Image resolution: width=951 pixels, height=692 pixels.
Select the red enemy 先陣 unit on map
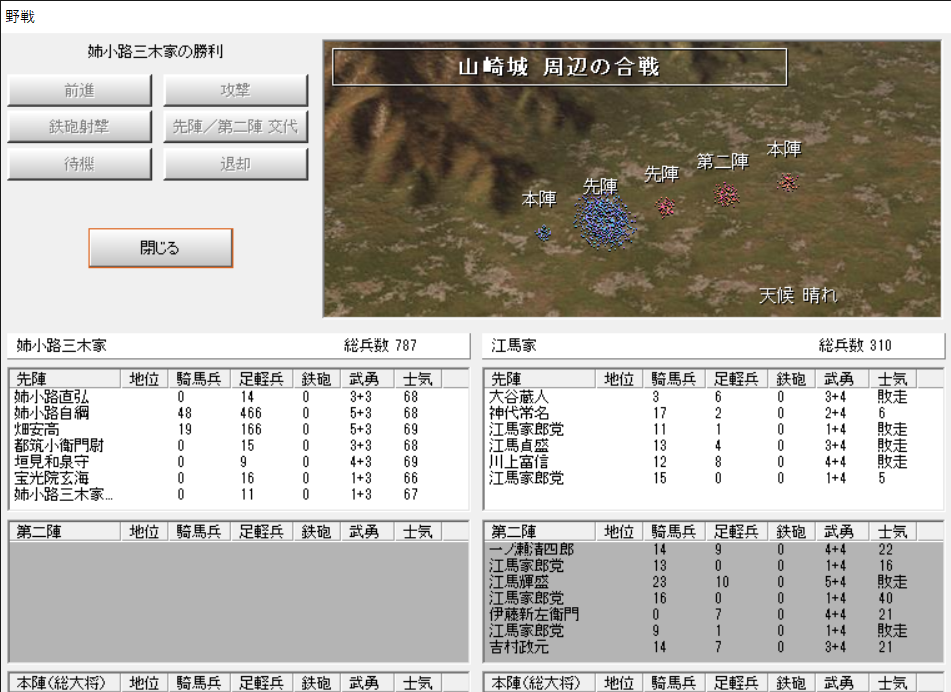click(x=666, y=206)
